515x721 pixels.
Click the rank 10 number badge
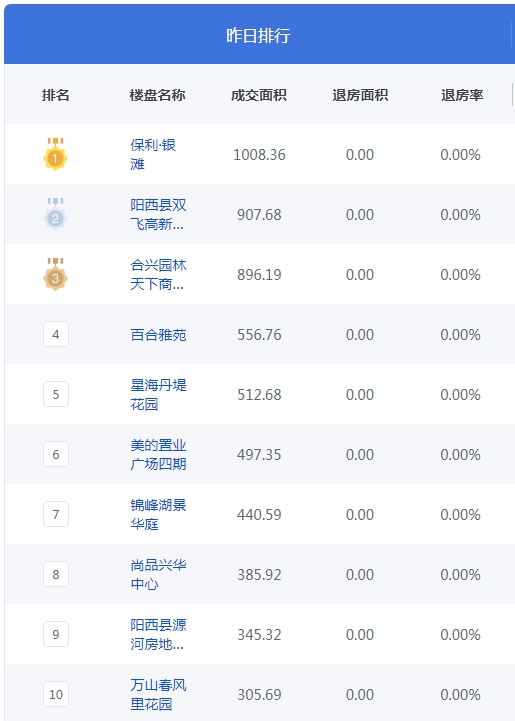pyautogui.click(x=56, y=694)
